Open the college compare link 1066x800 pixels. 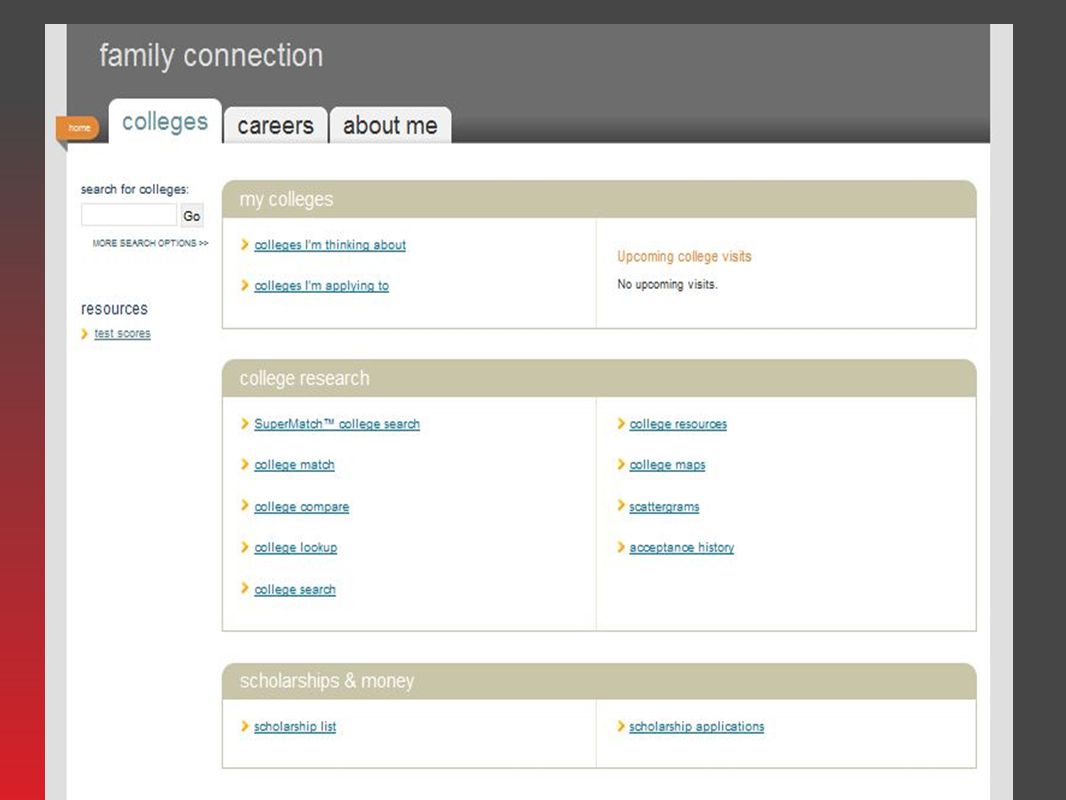(x=302, y=507)
